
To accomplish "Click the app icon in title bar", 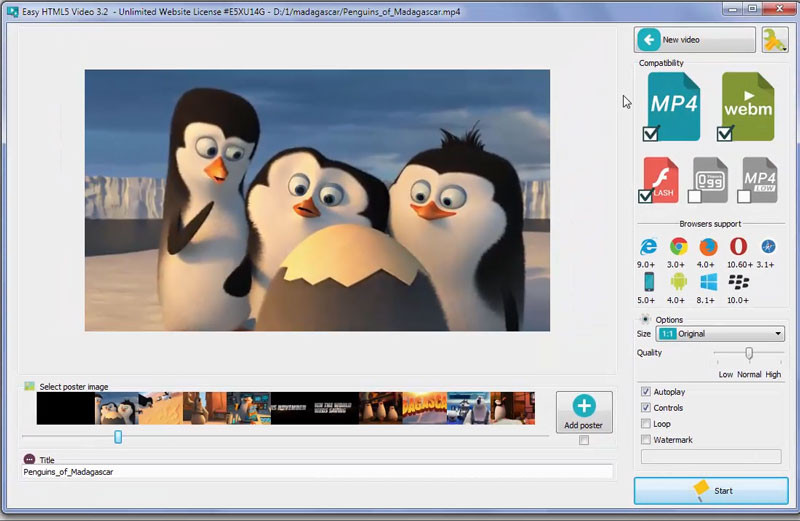I will tap(12, 11).
